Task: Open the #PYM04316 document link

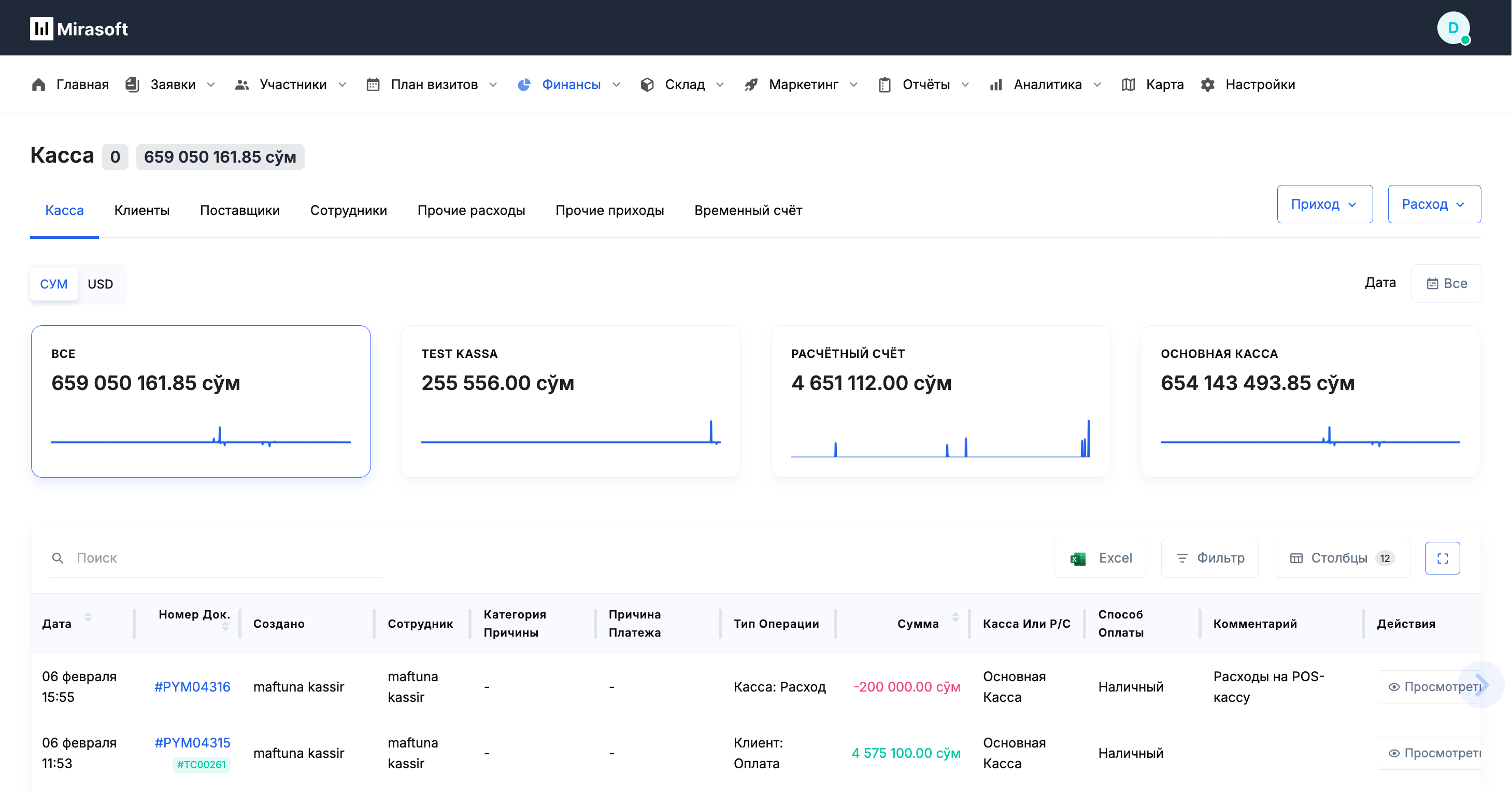Action: pyautogui.click(x=192, y=686)
